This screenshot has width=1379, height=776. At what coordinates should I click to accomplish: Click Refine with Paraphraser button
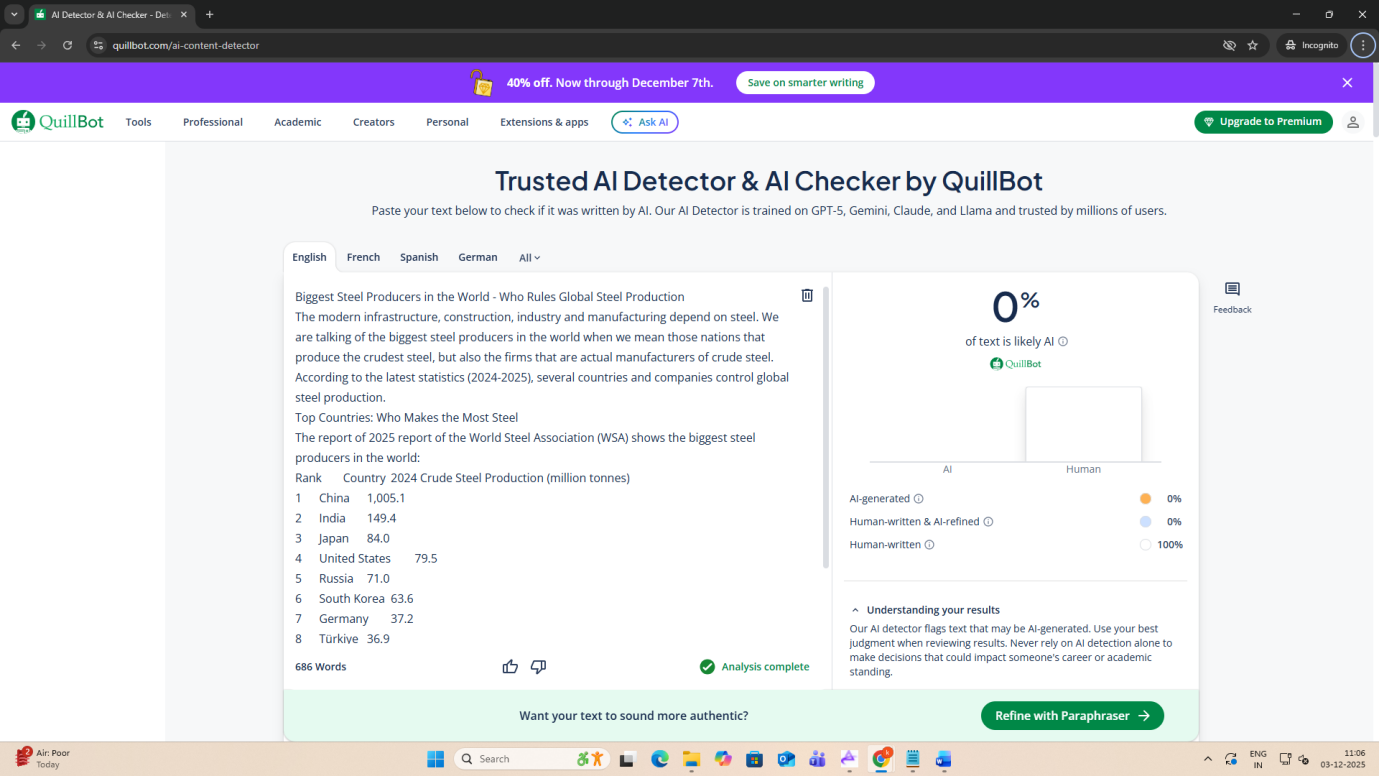(x=1071, y=716)
